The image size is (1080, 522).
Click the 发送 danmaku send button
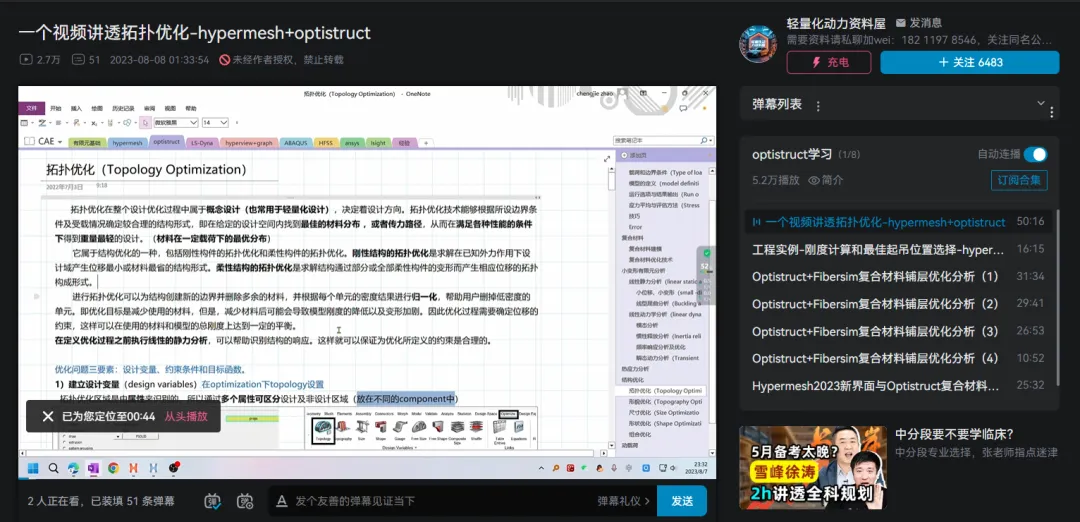coord(682,501)
